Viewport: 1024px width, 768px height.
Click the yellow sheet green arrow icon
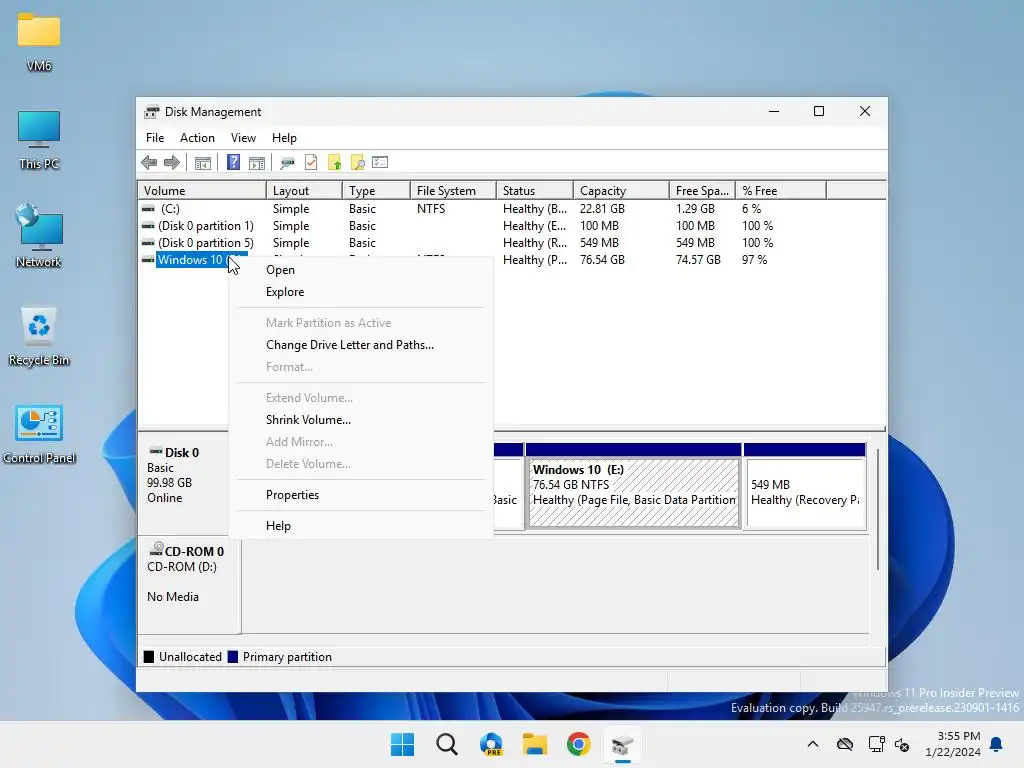tap(334, 163)
